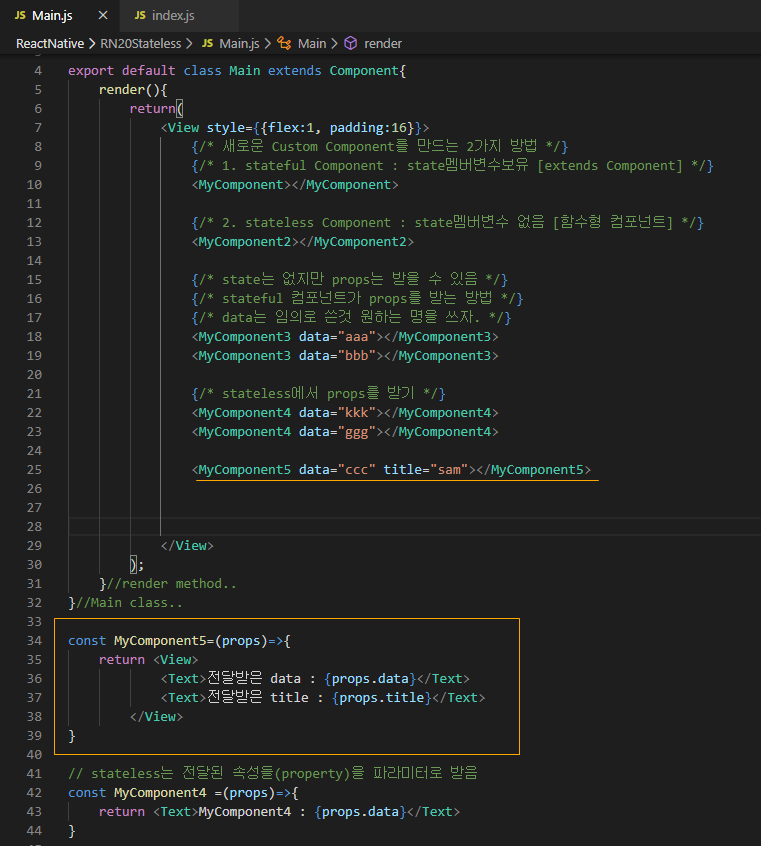Open RN20Stateless breadcrumb folder
This screenshot has width=761, height=846.
pyautogui.click(x=141, y=44)
